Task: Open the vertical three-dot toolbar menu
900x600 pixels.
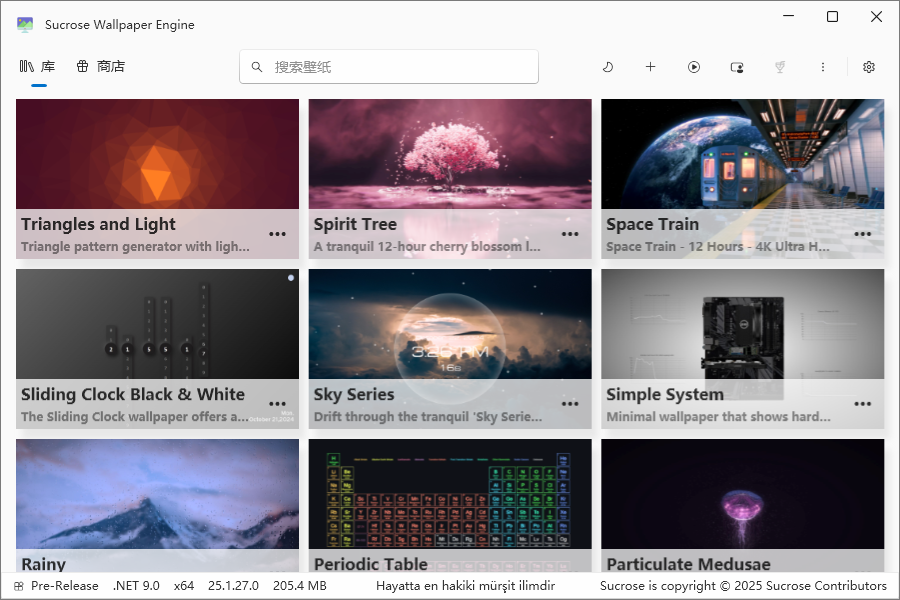Action: tap(823, 67)
